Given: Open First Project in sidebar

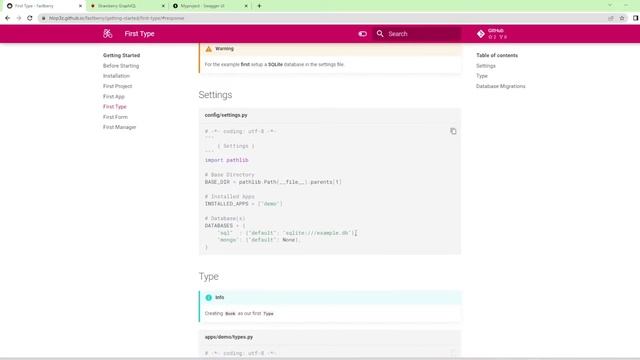Looking at the screenshot, I should 118,86.
